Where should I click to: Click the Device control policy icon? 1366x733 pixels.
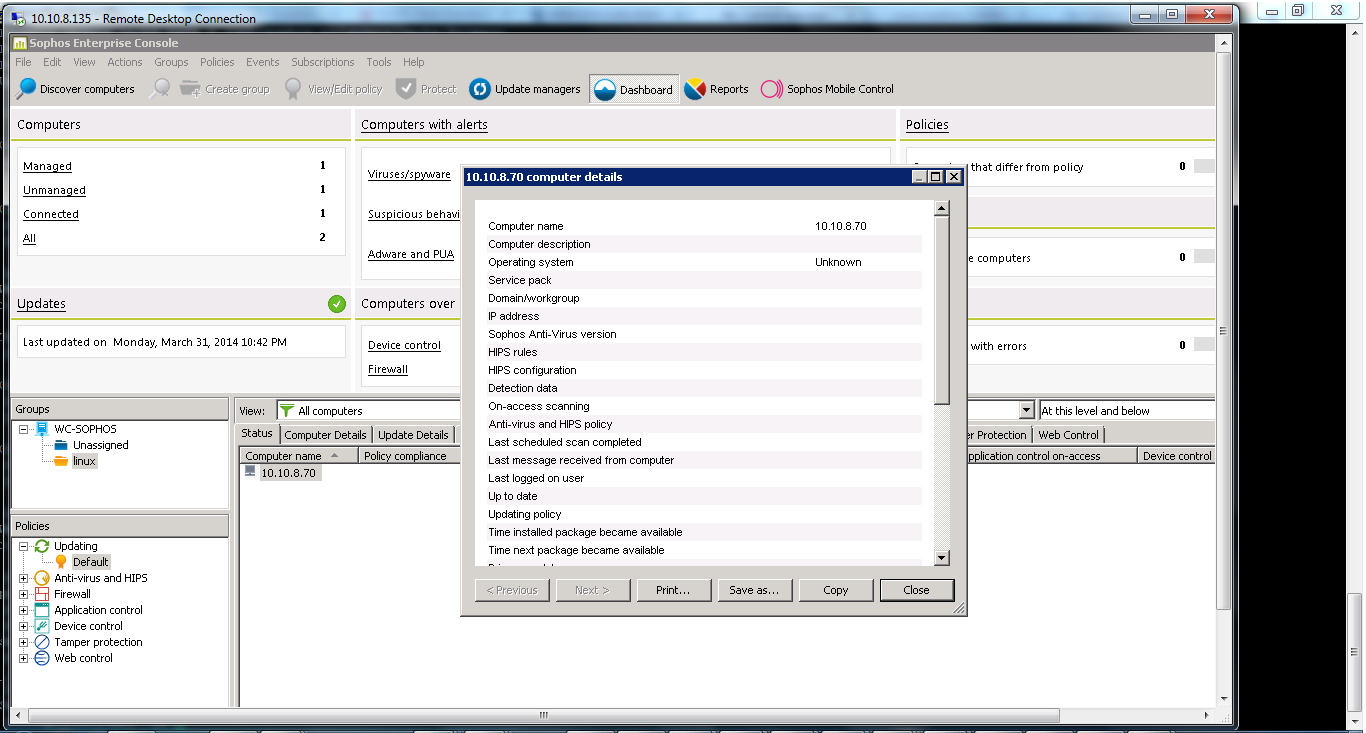pyautogui.click(x=42, y=626)
